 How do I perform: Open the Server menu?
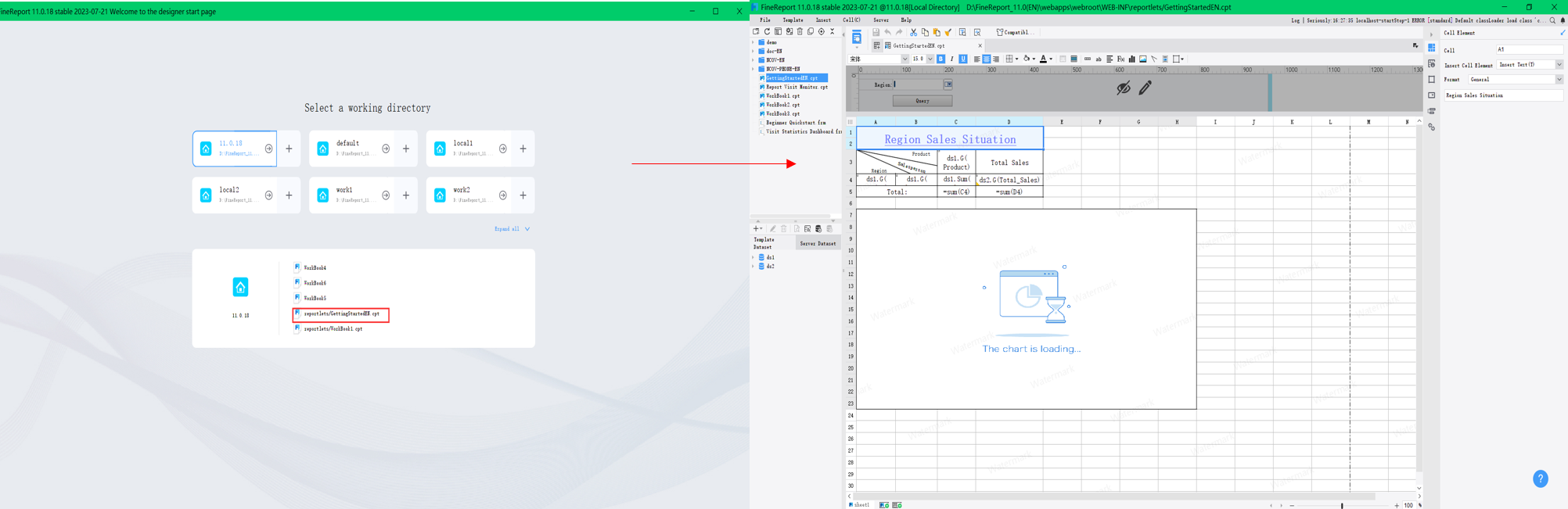pyautogui.click(x=881, y=20)
